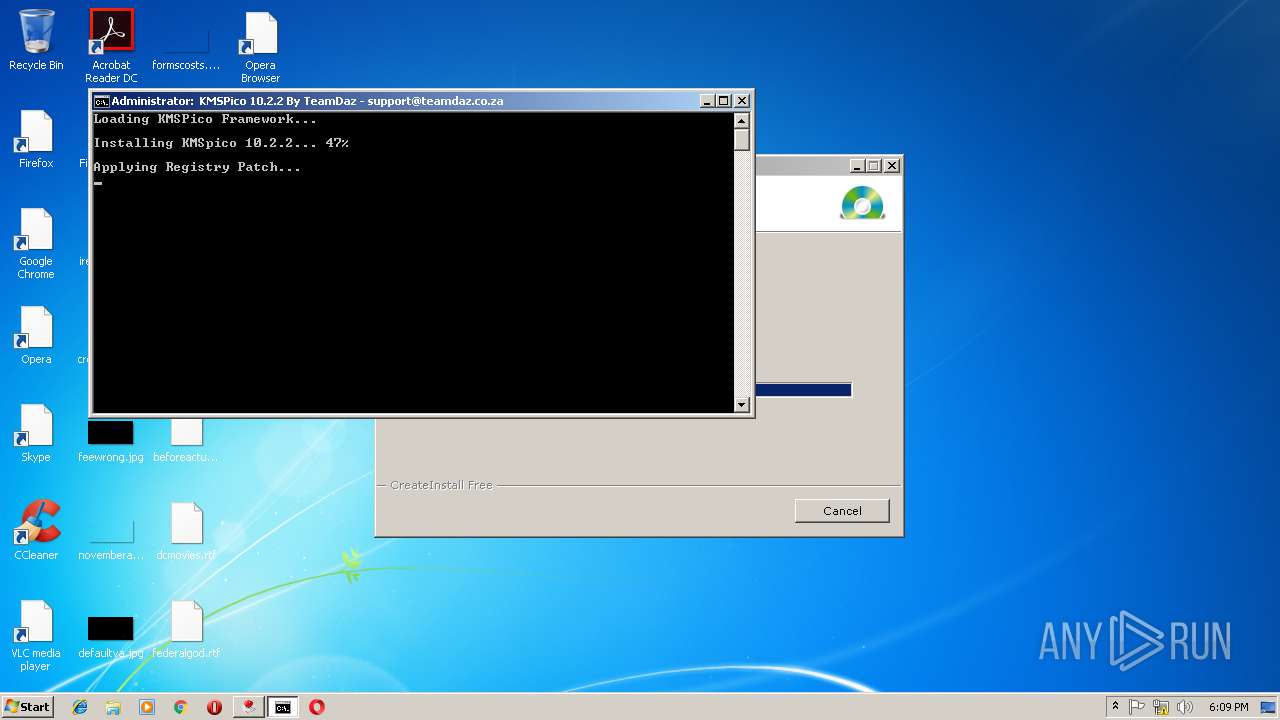Click the console vertical scrollbar thumb

(742, 139)
